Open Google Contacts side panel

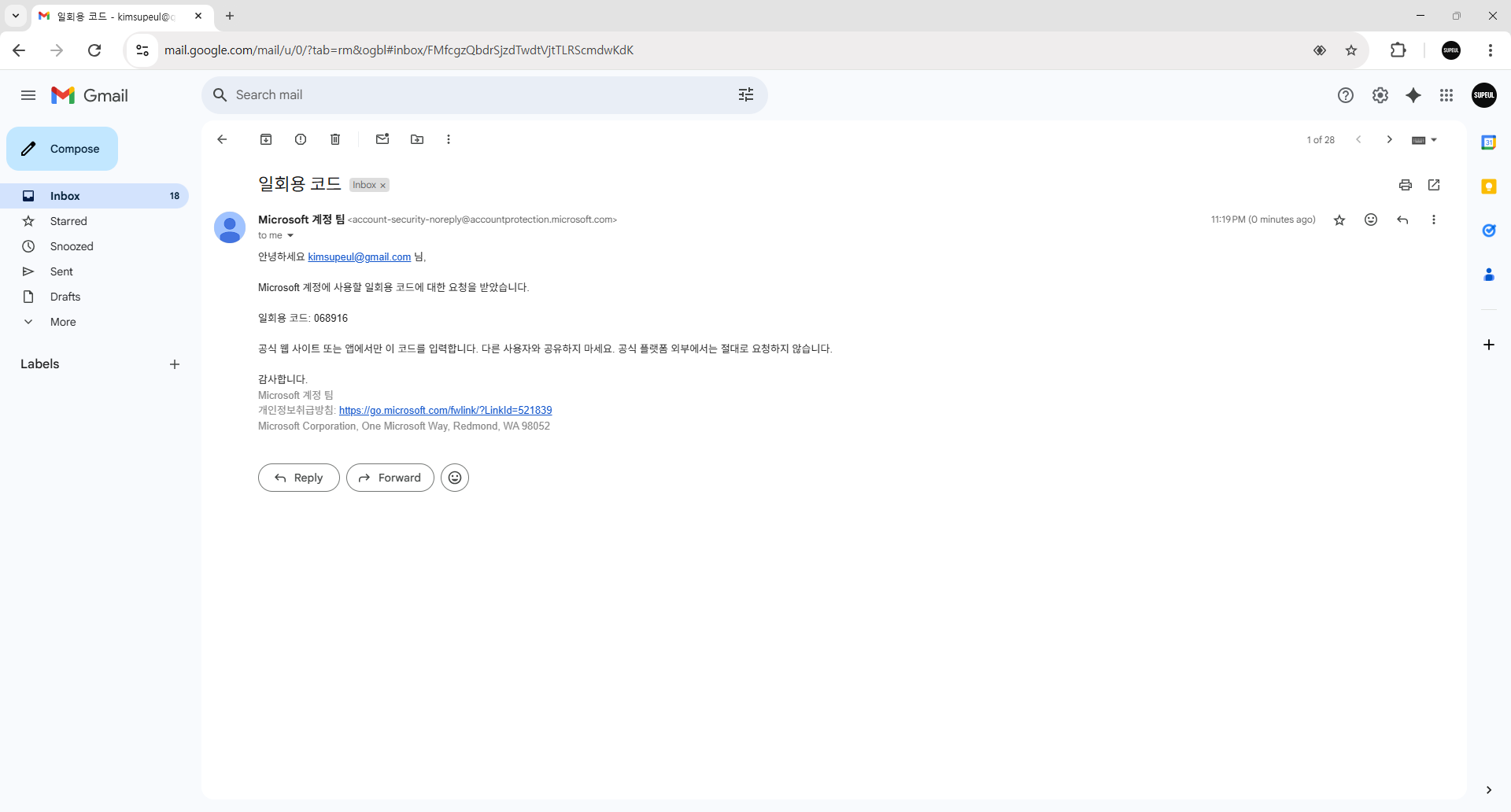[1489, 275]
